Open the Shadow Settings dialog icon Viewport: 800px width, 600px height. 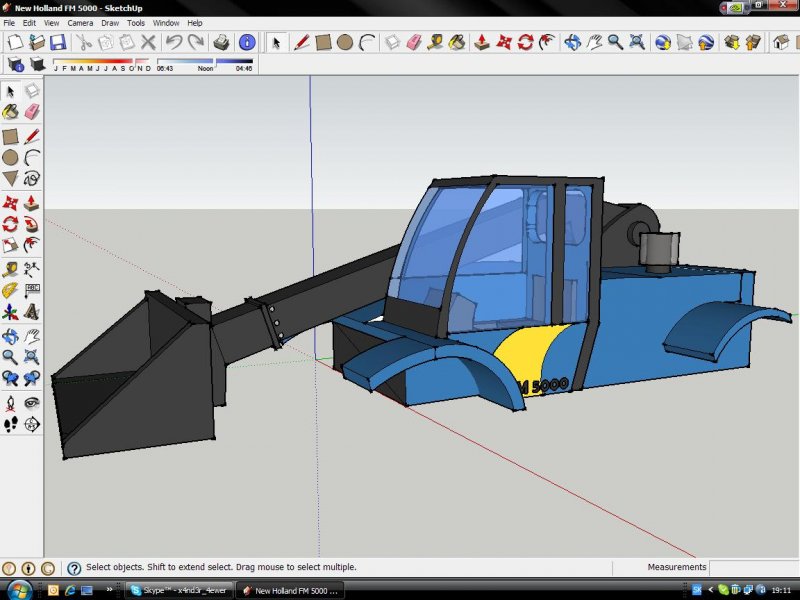click(14, 64)
